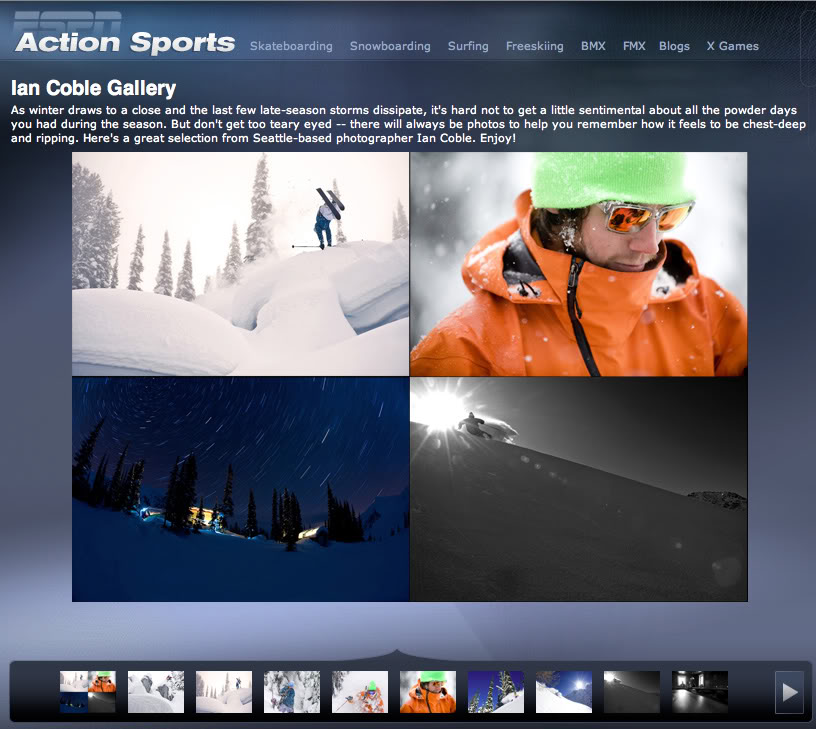Open the FMX section
The width and height of the screenshot is (816, 729).
pos(634,46)
